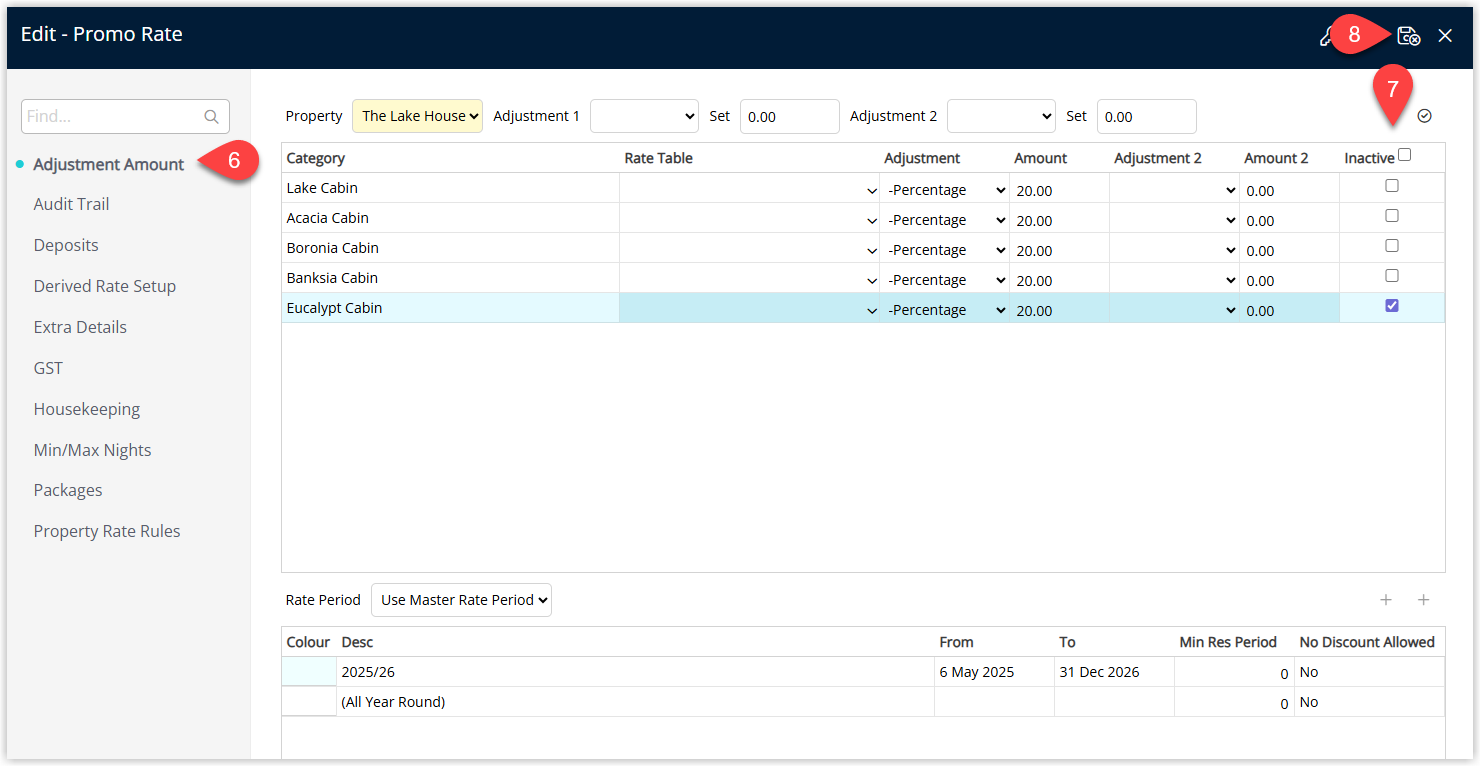Go to the Deposits section
The image size is (1481, 767).
tap(66, 245)
